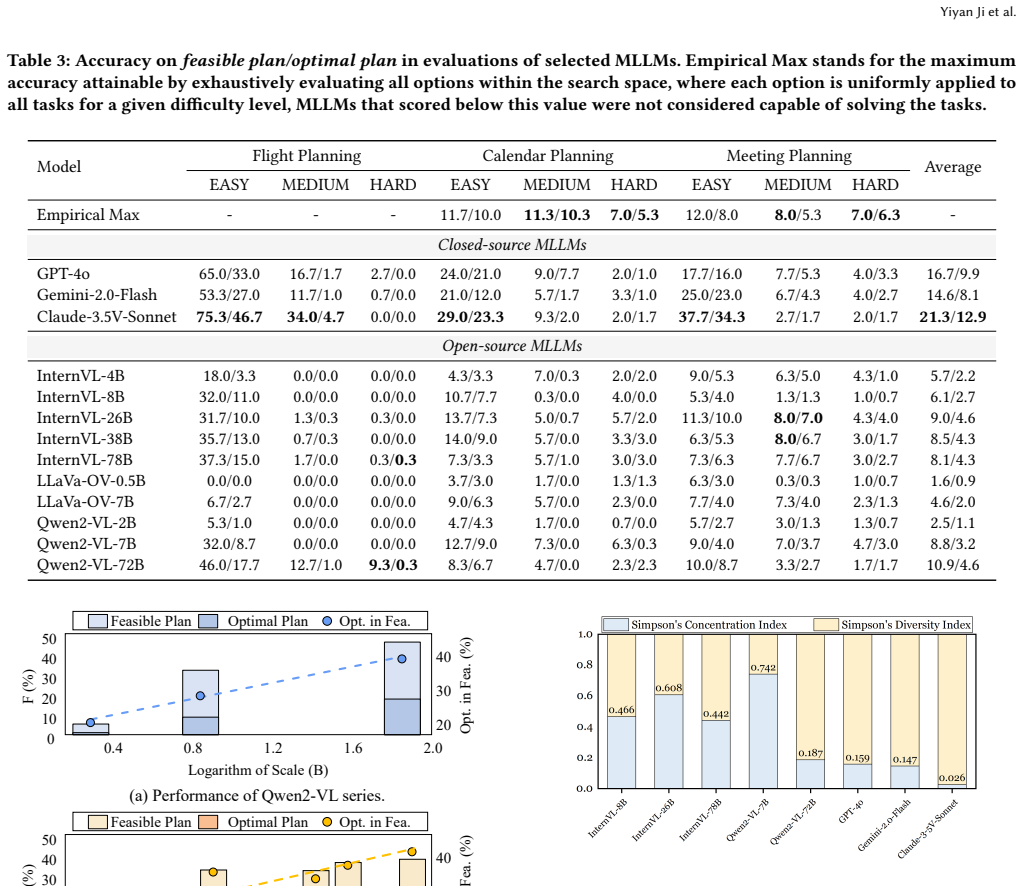Select '9.3/0.3' in Qwen2-VL-72B row
Screen dimensions: 1022x886
point(393,565)
